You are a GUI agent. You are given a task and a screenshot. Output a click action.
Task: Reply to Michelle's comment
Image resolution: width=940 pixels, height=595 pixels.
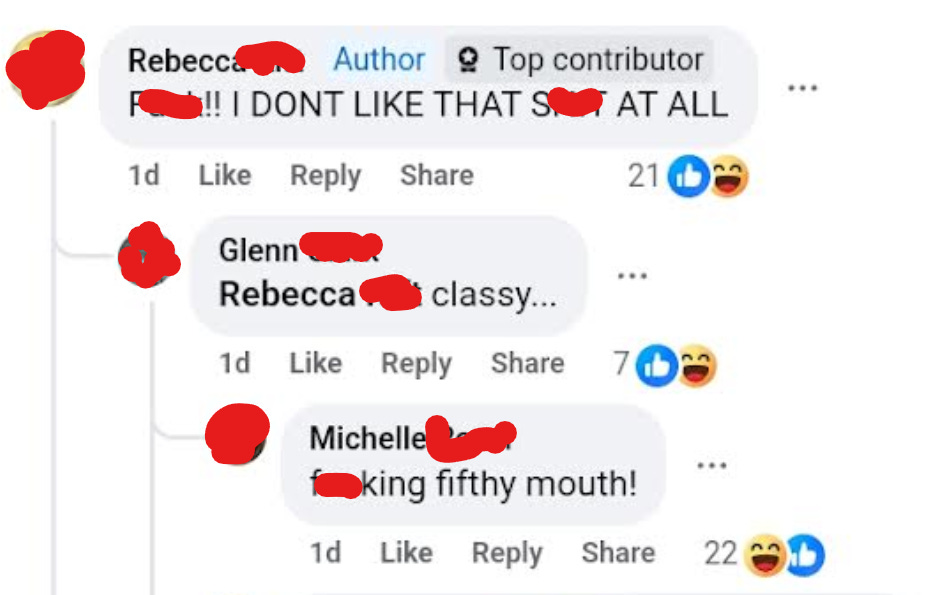507,554
